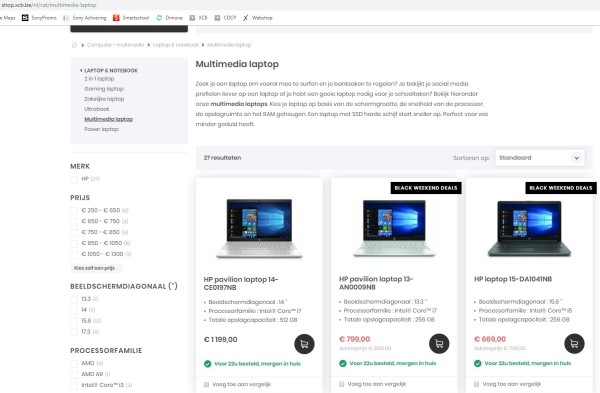Viewport: 600px width, 393px height.
Task: Select 13.3 inch screen size filter
Action: click(74, 299)
